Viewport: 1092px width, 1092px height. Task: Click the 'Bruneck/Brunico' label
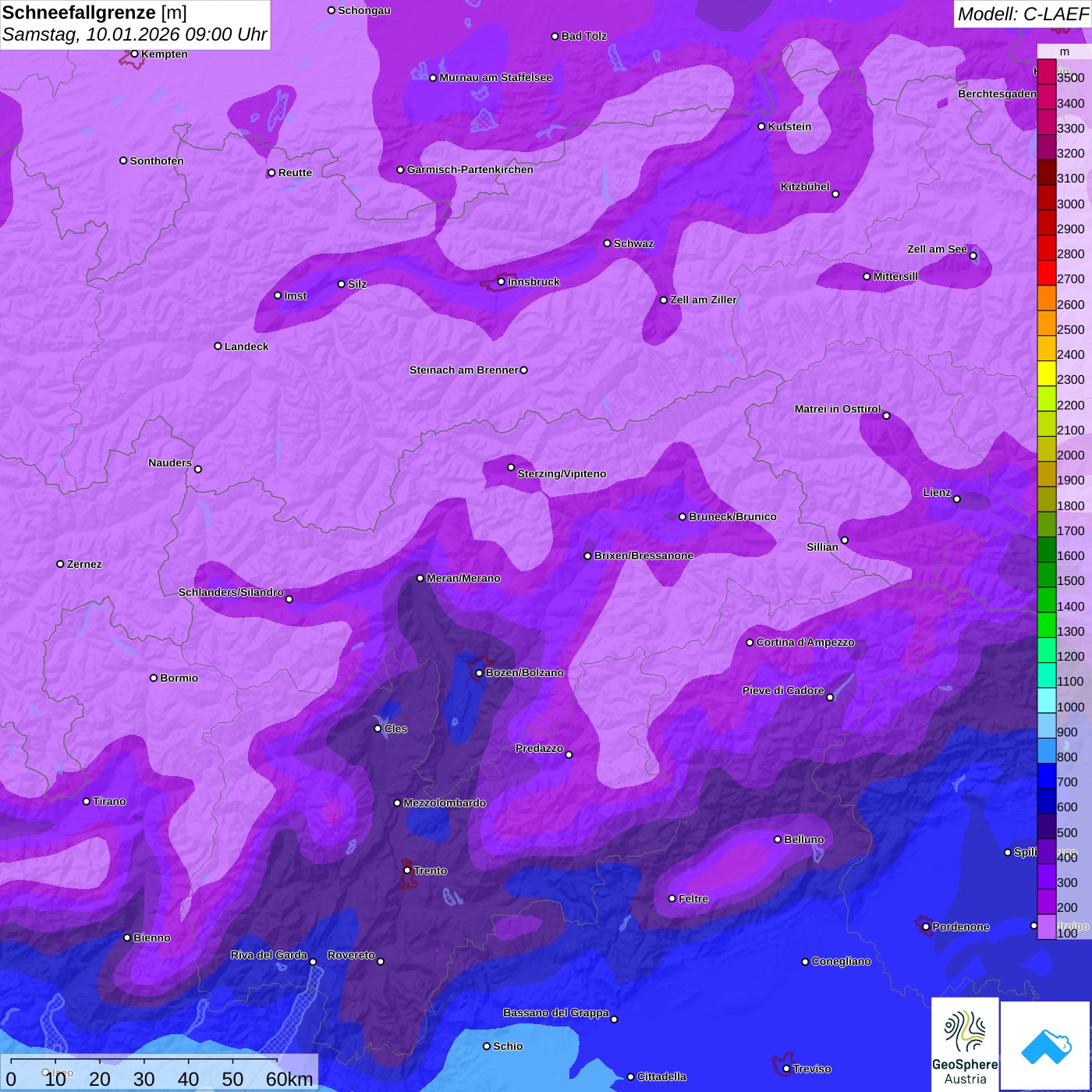[732, 516]
